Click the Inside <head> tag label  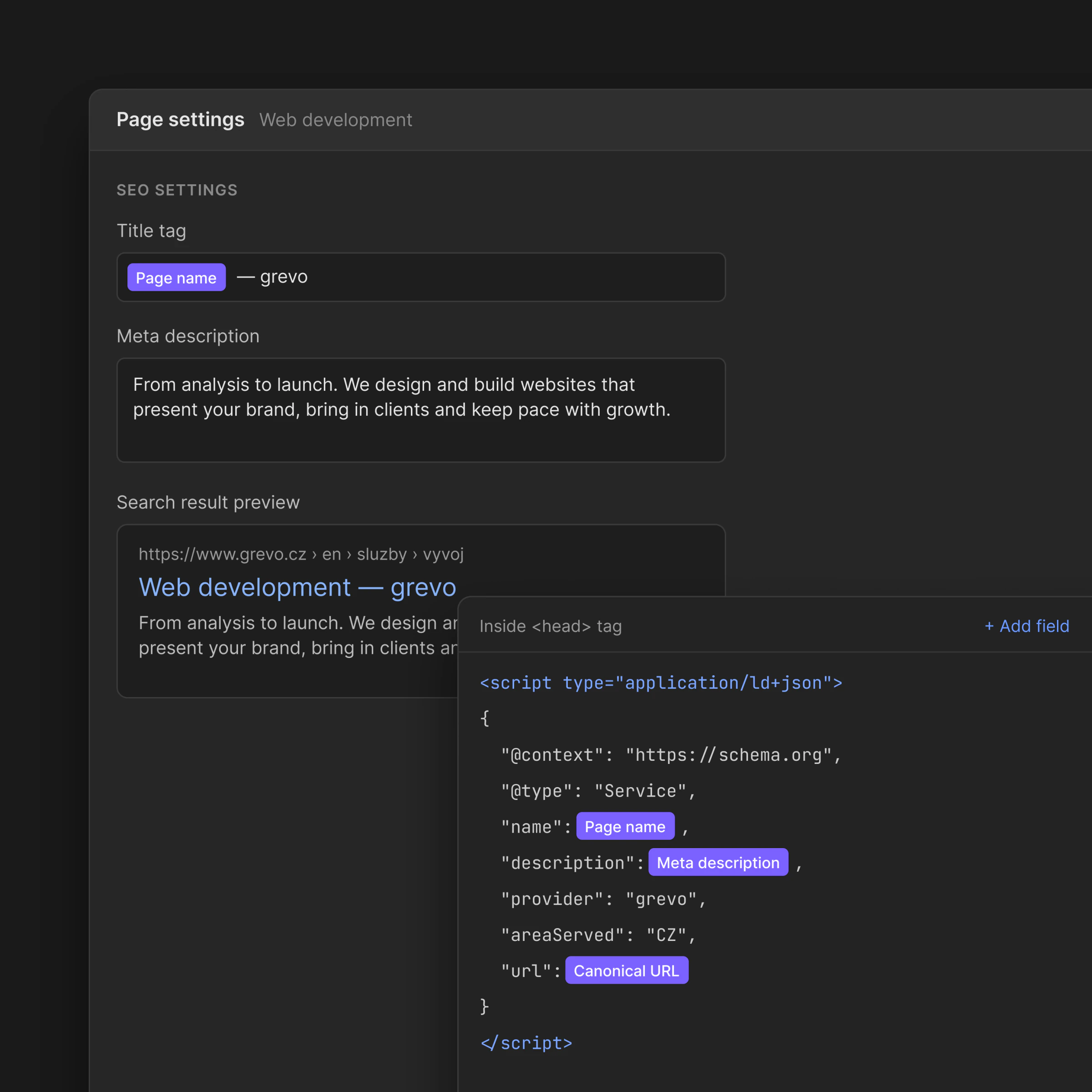(x=551, y=626)
